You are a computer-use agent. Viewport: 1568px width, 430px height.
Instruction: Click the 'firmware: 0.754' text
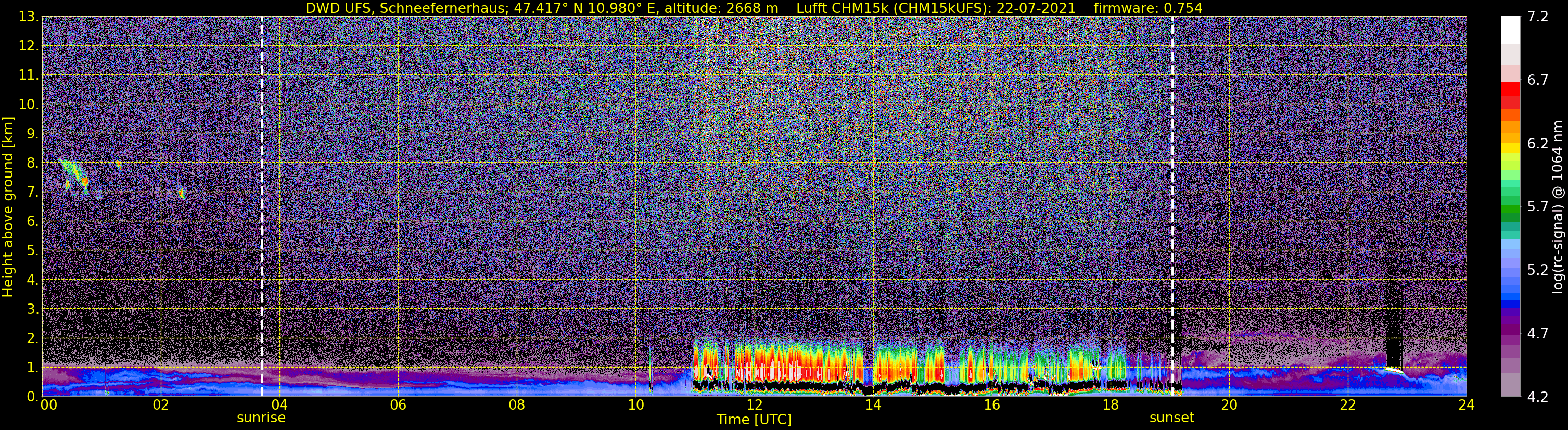pos(1148,8)
